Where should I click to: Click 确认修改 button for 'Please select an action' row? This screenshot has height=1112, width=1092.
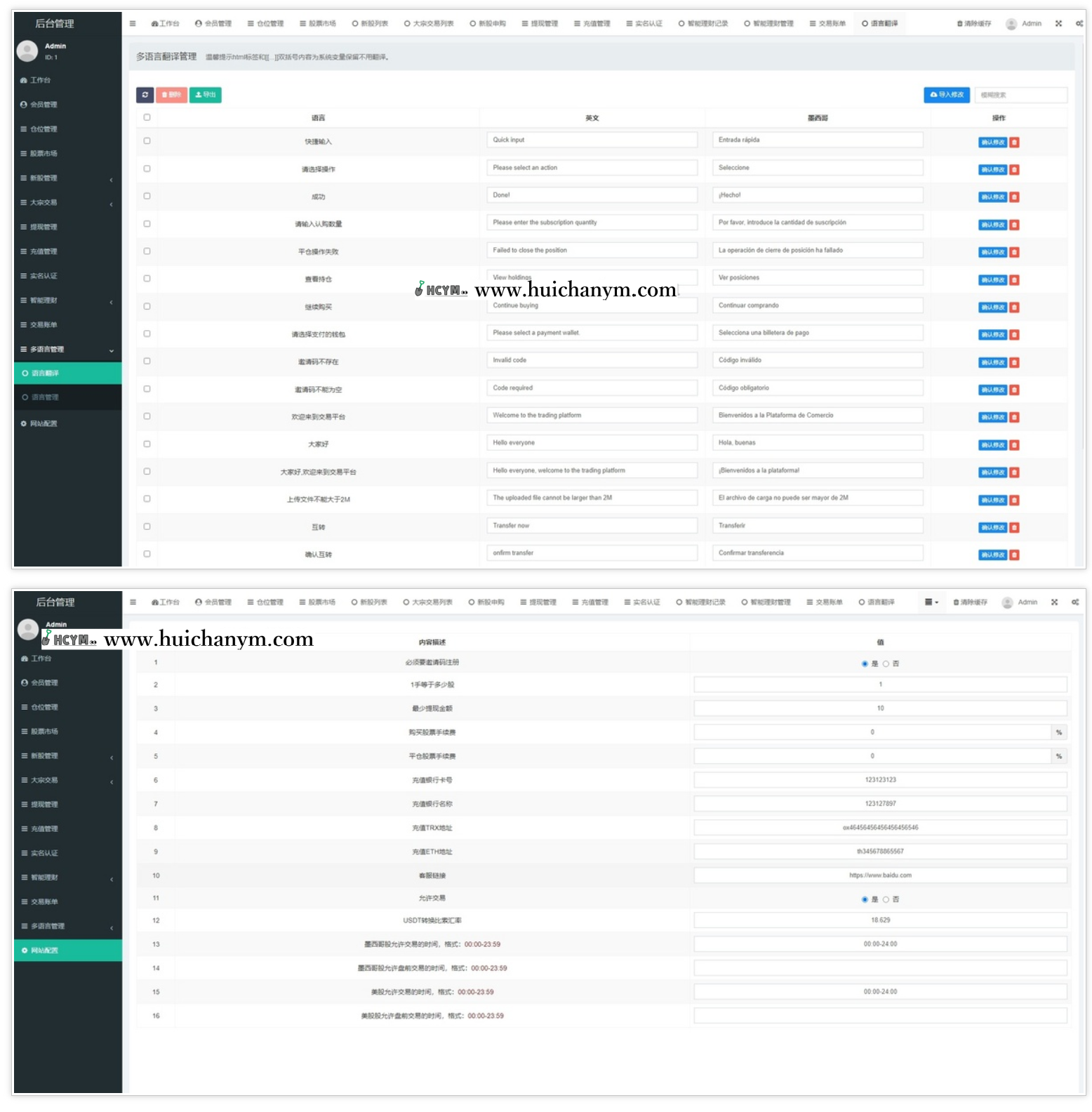coord(992,170)
